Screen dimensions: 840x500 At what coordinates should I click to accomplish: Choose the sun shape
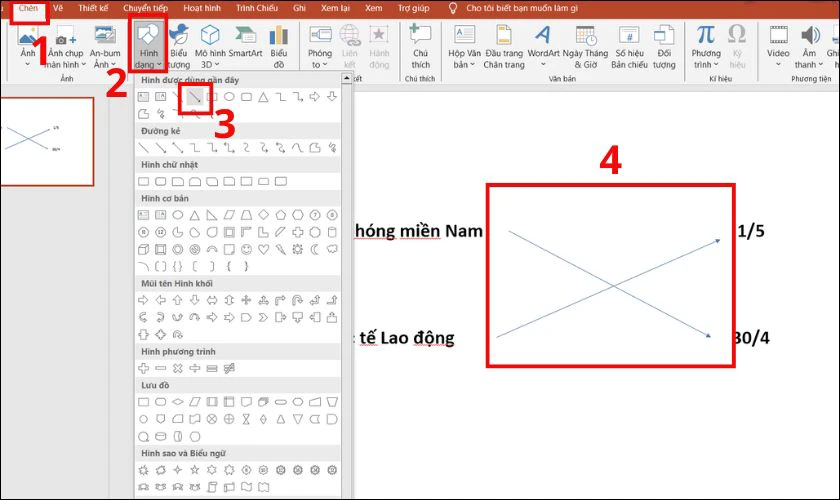[297, 249]
